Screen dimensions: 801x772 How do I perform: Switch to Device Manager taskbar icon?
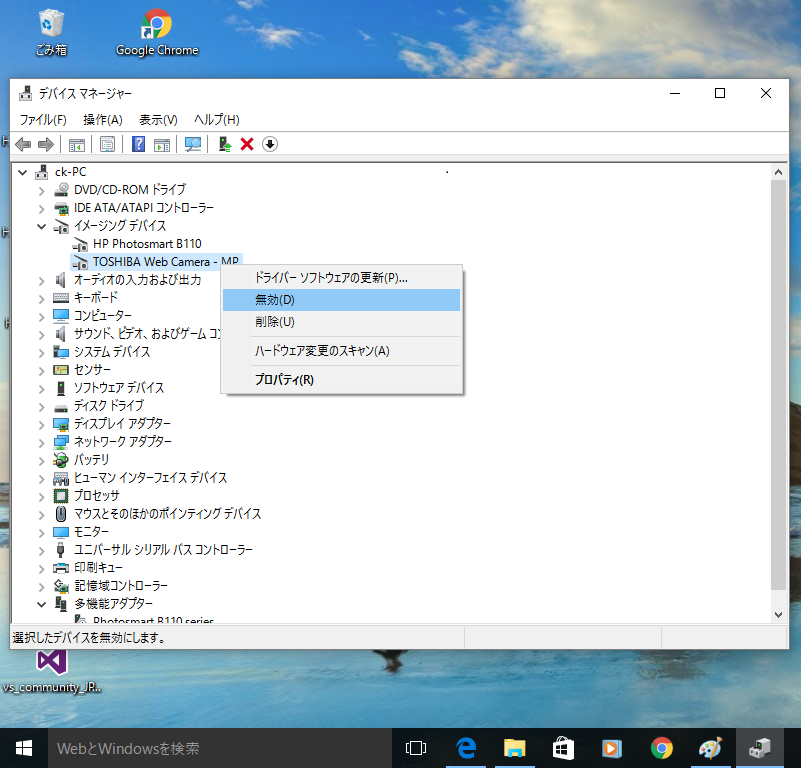(759, 748)
